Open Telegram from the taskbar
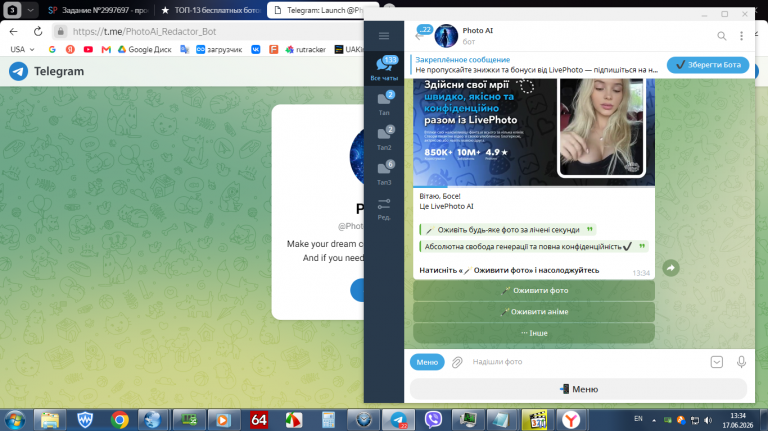Viewport: 768px width, 431px height. pos(398,420)
